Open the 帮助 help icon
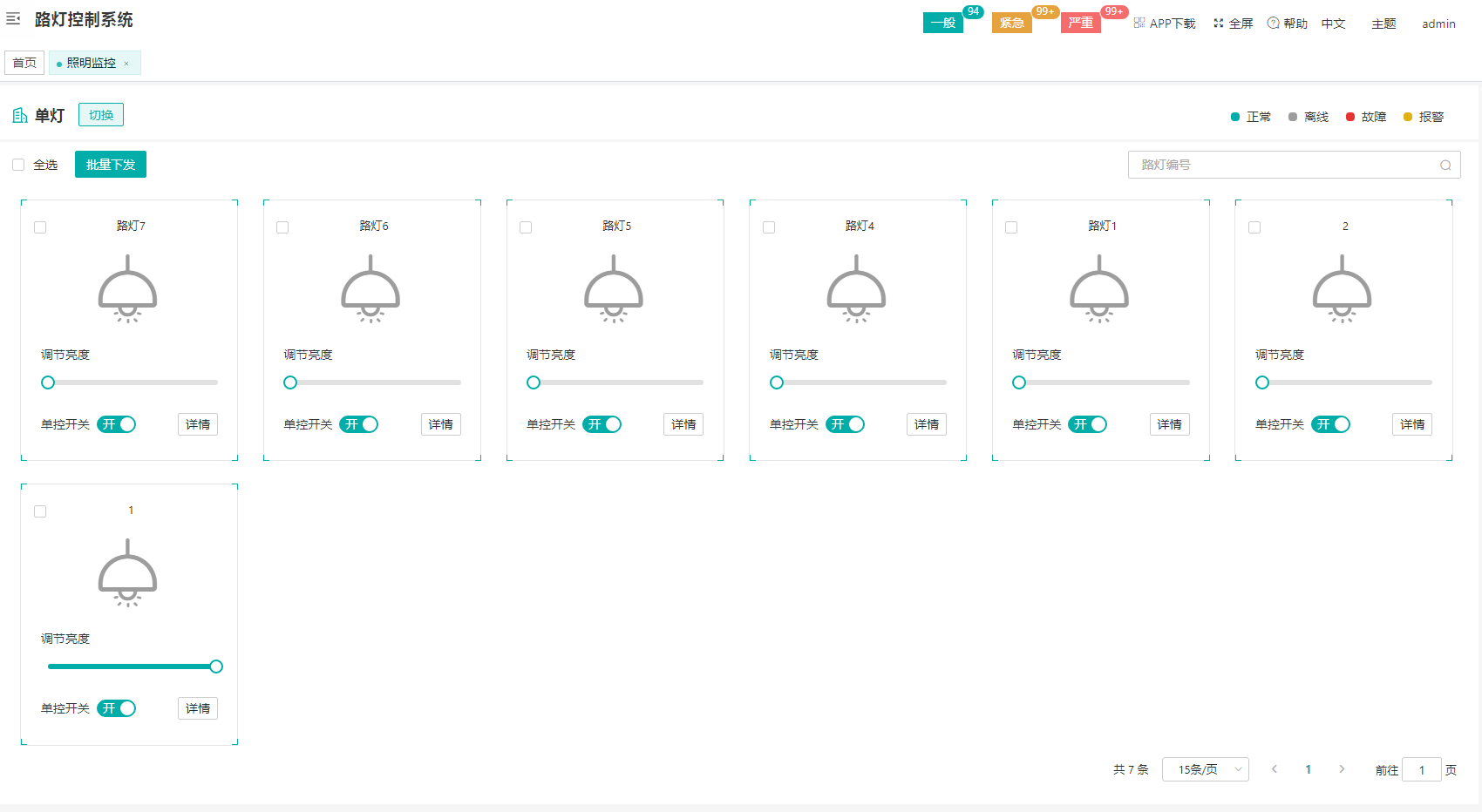Viewport: 1482px width, 812px height. point(1274,23)
